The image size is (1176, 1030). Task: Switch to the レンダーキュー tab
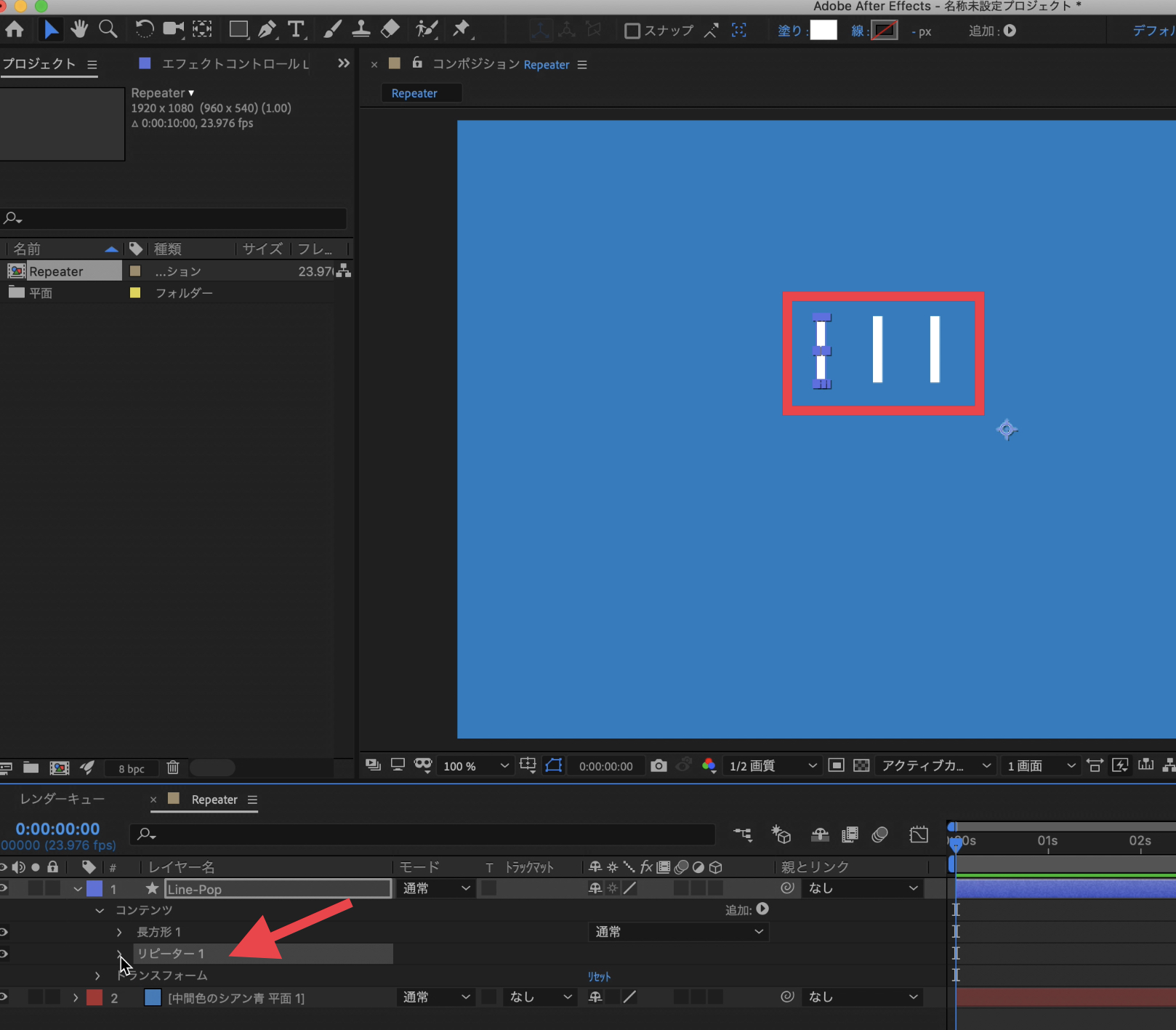[63, 800]
